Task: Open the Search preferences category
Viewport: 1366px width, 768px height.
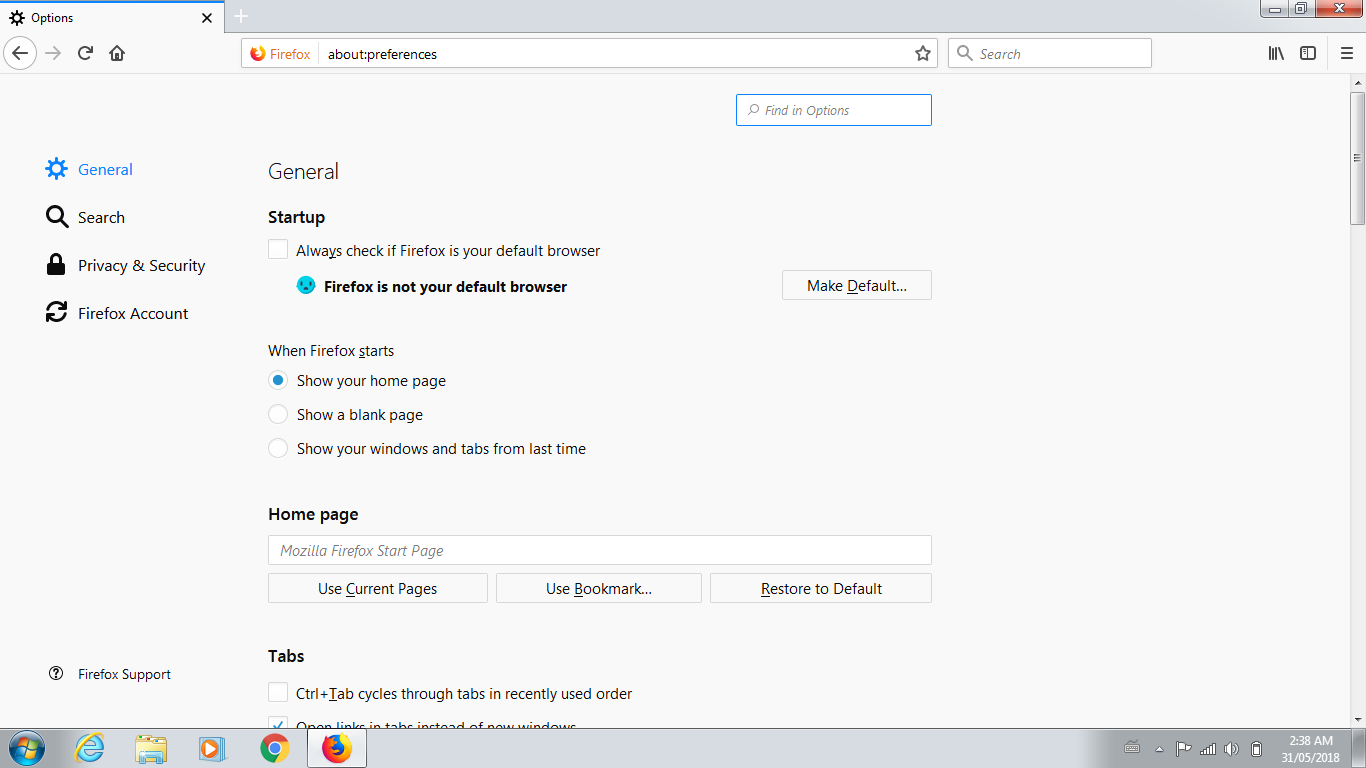Action: tap(86, 217)
